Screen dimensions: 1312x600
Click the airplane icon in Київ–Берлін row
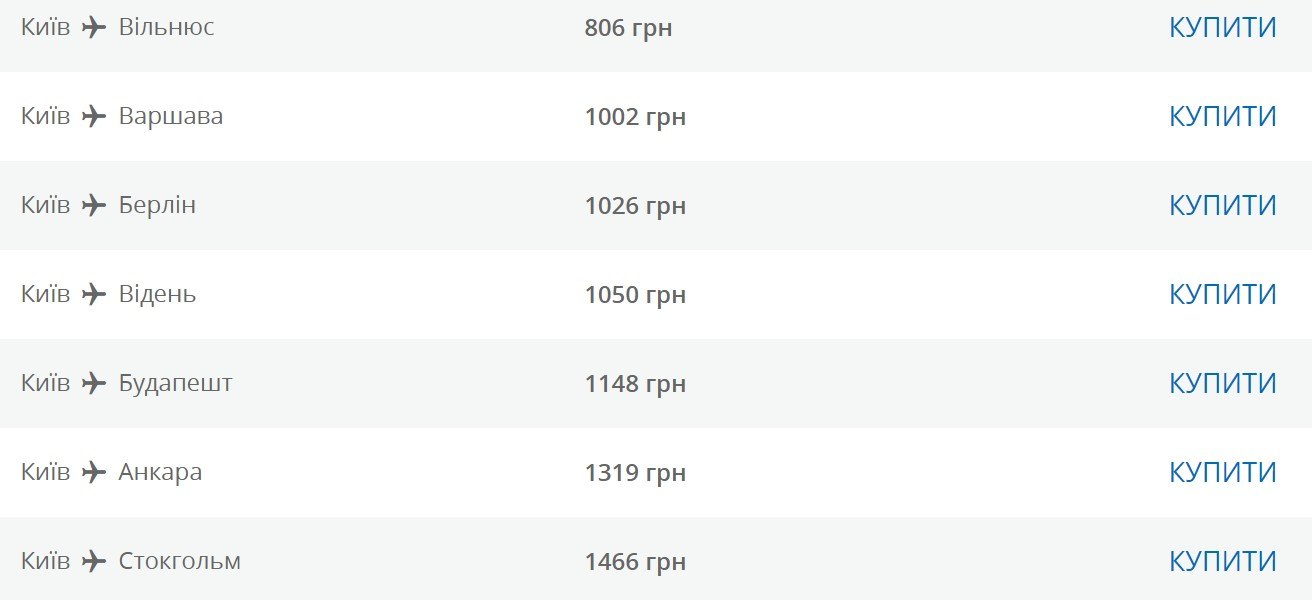pyautogui.click(x=94, y=206)
